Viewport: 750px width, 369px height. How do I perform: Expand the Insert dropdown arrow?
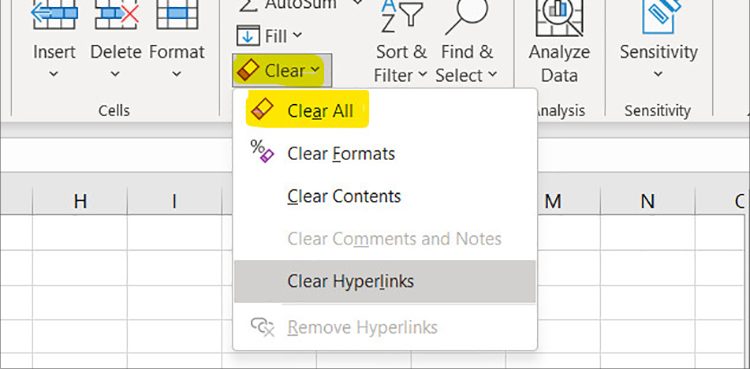[x=54, y=74]
